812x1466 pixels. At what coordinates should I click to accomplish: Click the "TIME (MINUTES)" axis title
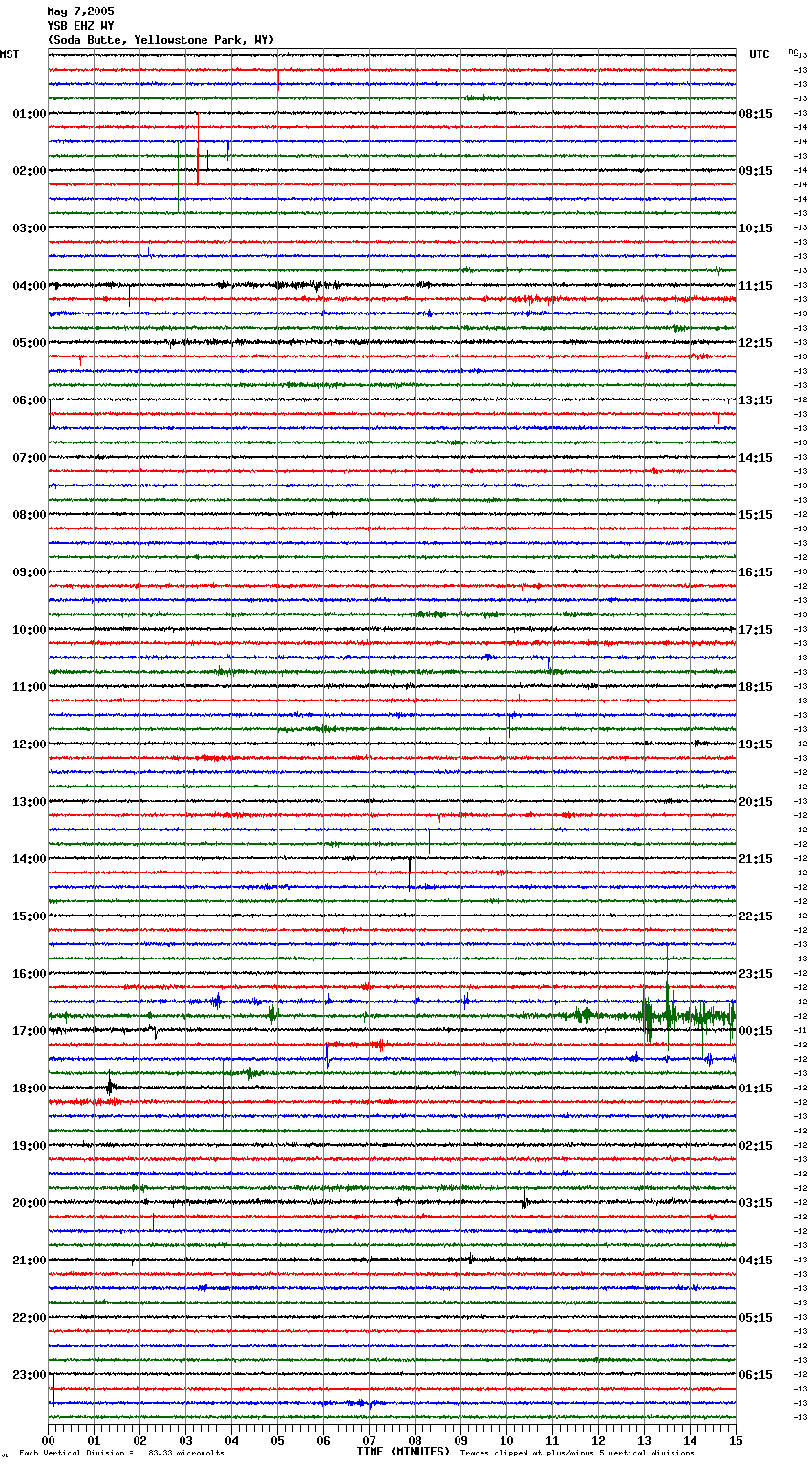403,1452
